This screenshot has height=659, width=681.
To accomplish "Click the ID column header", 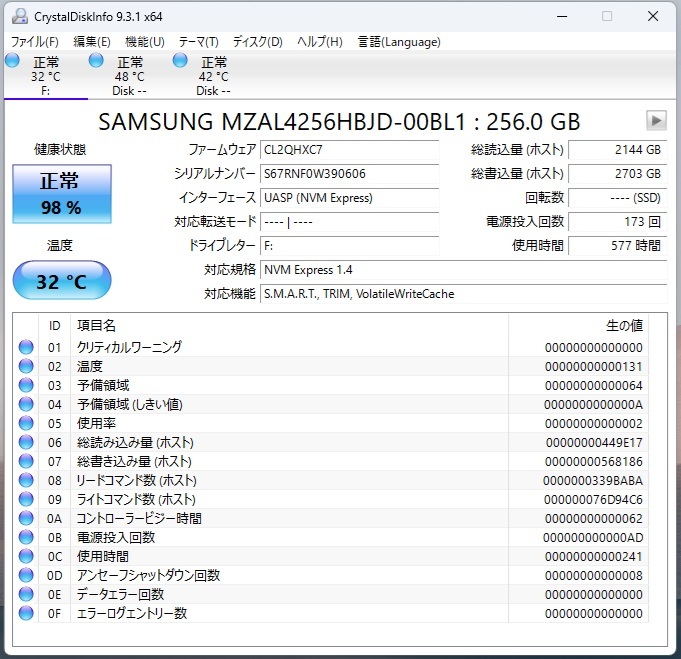I will [x=55, y=325].
